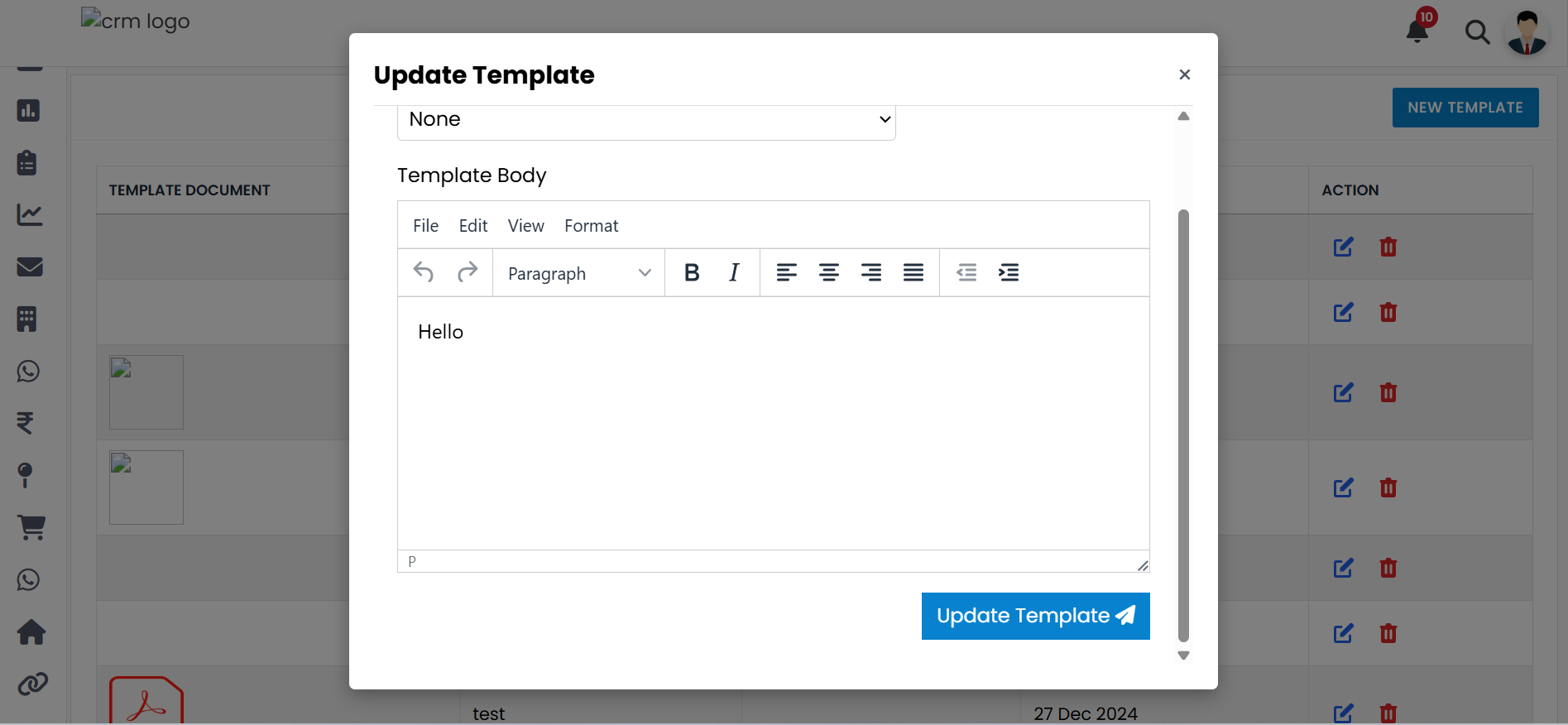Open the File menu in the editor
Viewport: 1568px width, 725px height.
click(x=425, y=225)
